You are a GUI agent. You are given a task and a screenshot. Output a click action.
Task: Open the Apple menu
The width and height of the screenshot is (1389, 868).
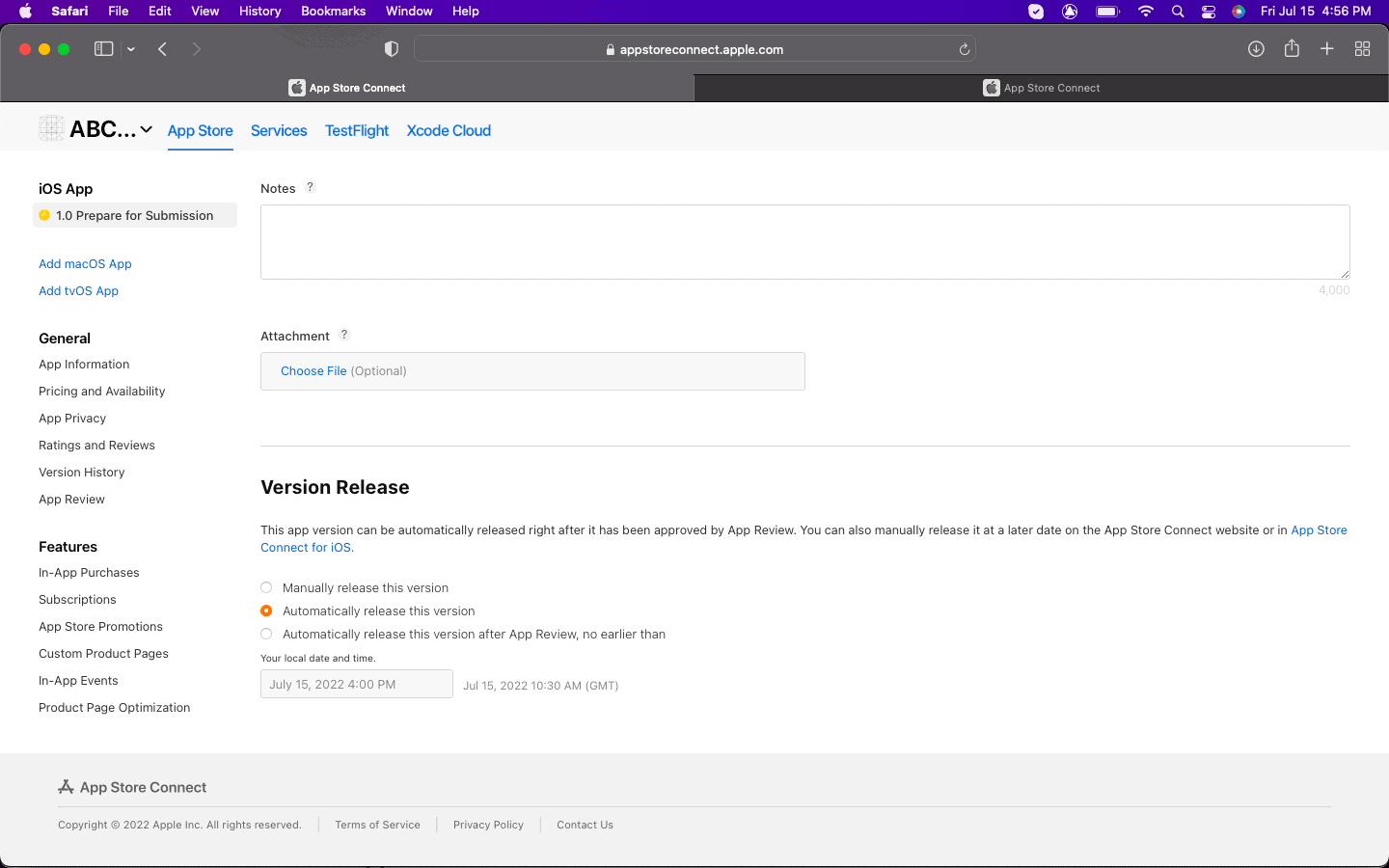click(x=26, y=12)
